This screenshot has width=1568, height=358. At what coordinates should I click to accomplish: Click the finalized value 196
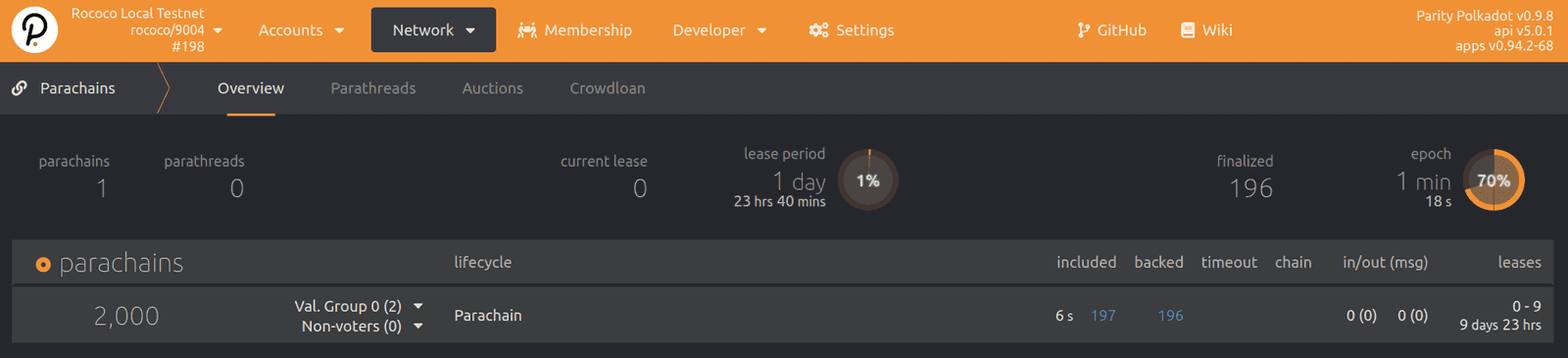[x=1251, y=188]
